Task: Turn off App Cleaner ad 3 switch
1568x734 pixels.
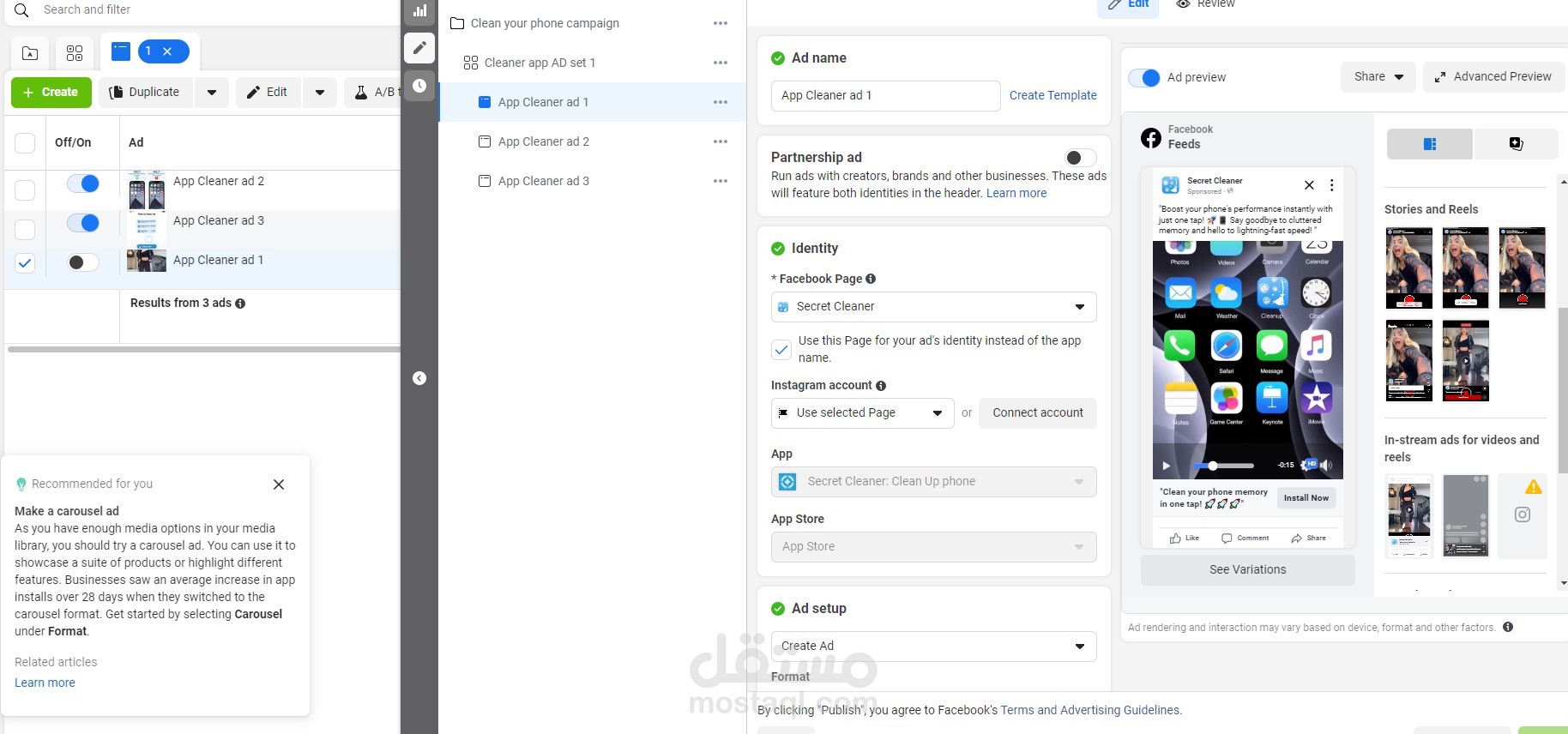Action: tap(83, 223)
